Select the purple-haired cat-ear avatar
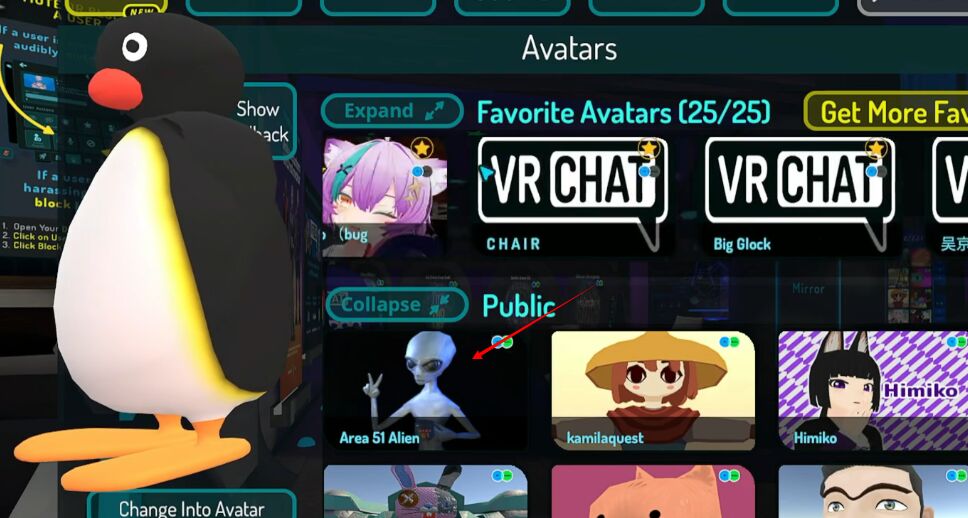This screenshot has height=518, width=968. click(385, 196)
